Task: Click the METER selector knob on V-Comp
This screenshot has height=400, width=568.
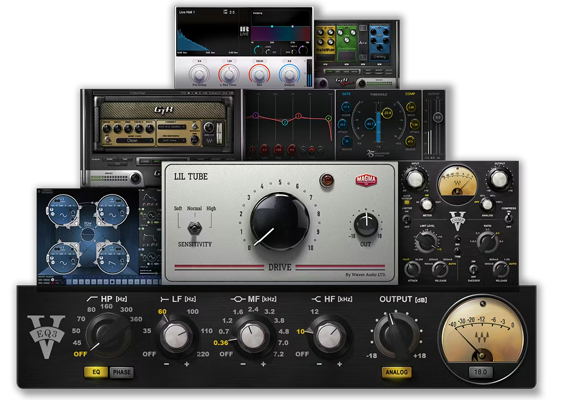Action: click(x=427, y=205)
